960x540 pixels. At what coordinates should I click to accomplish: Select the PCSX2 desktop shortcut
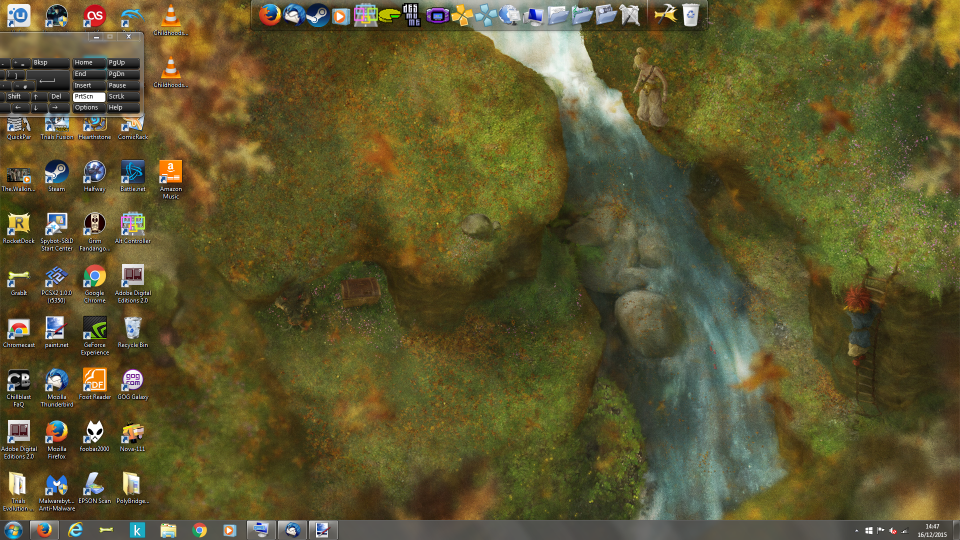(x=56, y=283)
